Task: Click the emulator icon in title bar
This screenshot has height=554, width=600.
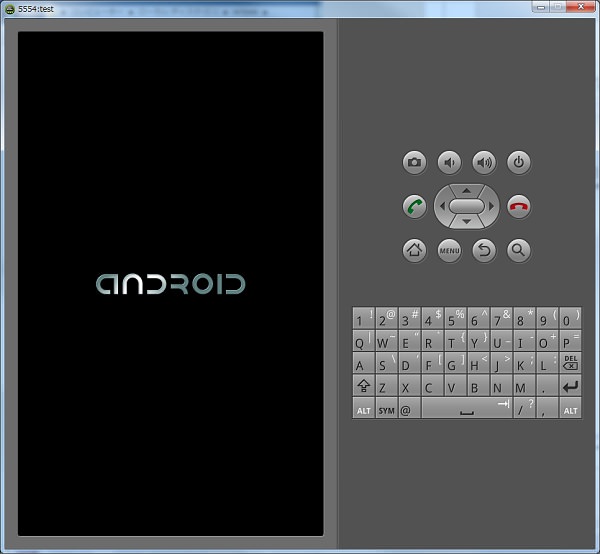Action: (x=10, y=9)
